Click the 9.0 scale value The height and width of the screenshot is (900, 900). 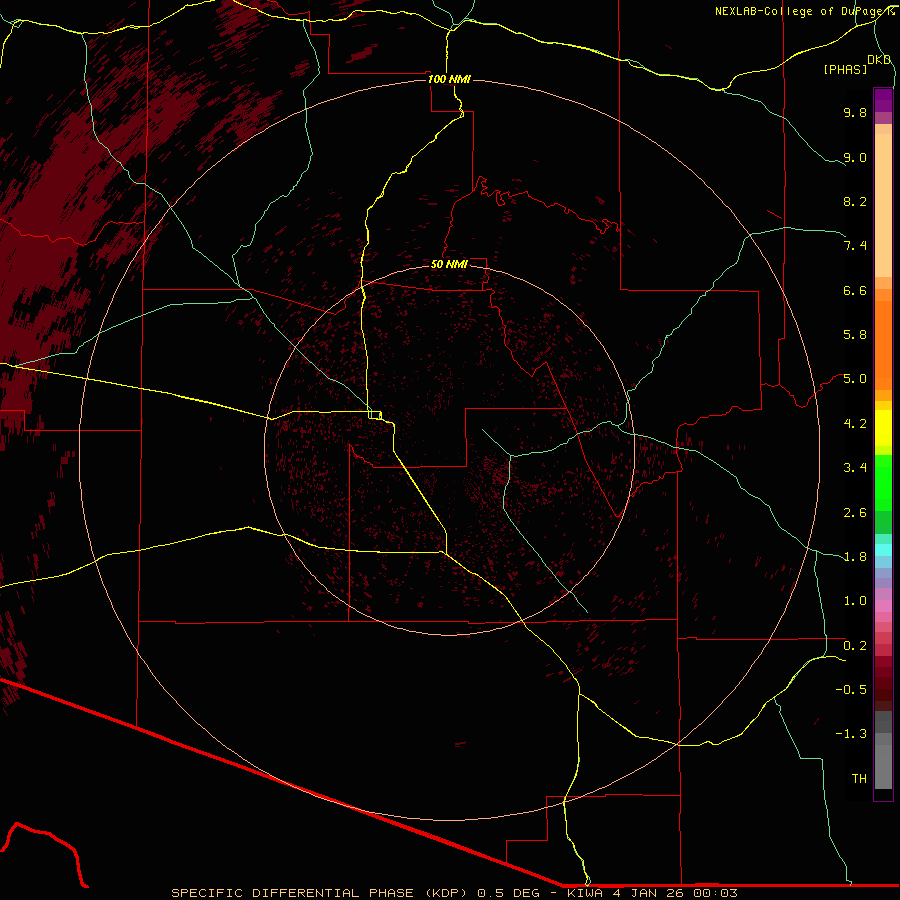pyautogui.click(x=855, y=157)
